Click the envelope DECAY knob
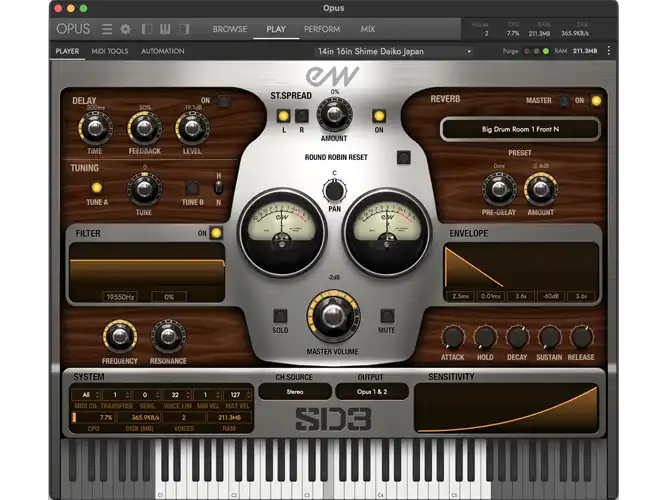The image size is (667, 500). tap(517, 337)
